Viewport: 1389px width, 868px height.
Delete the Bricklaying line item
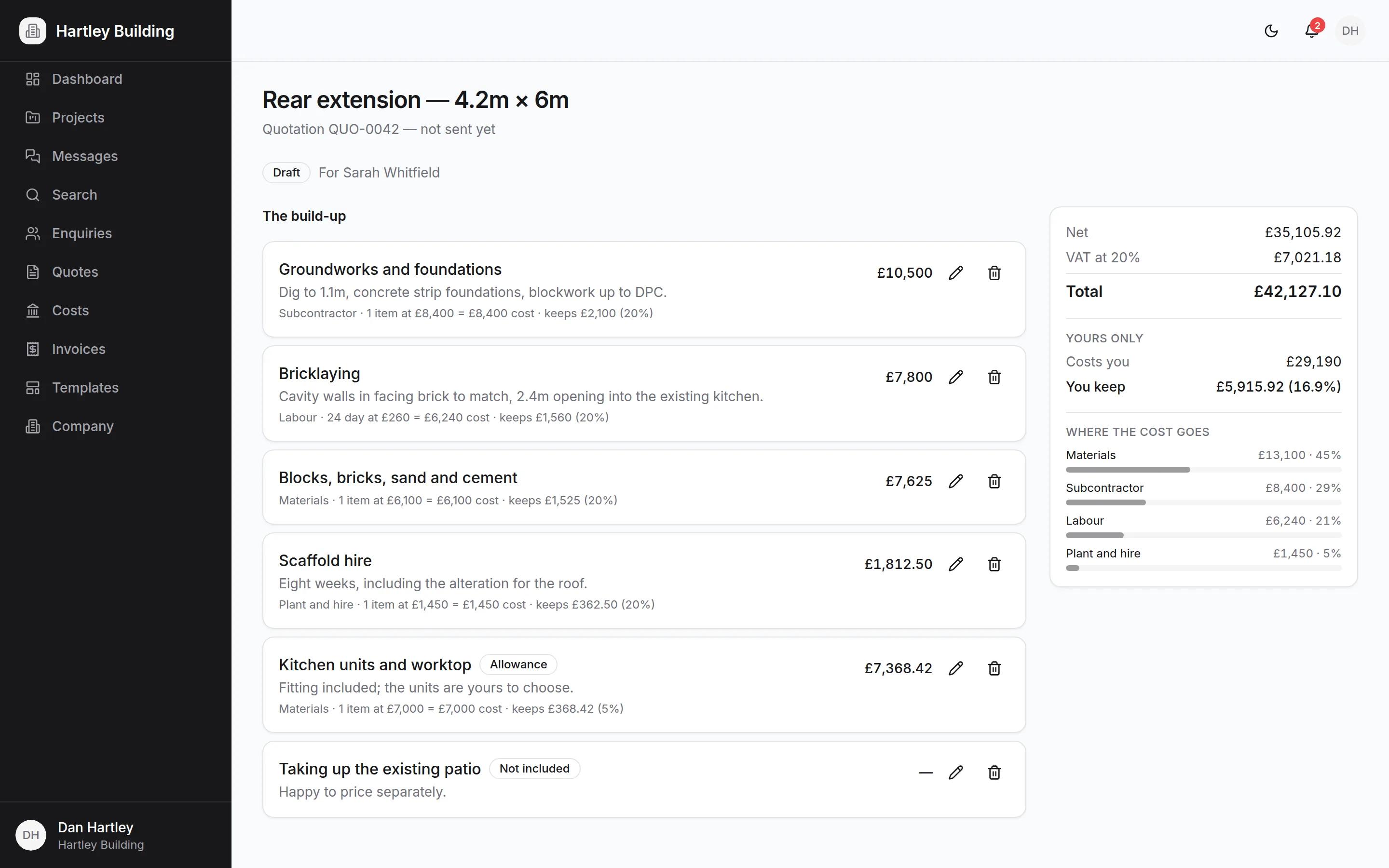click(994, 377)
